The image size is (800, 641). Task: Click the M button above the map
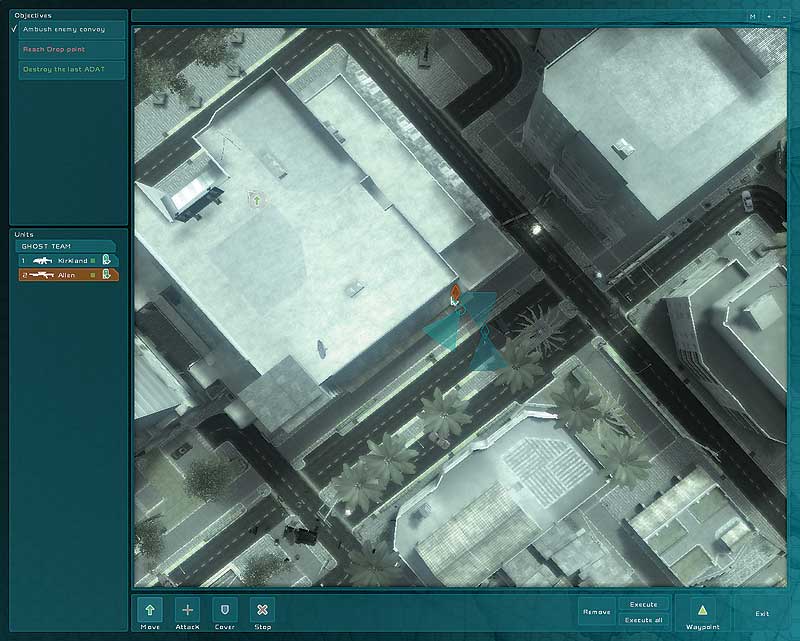pos(753,17)
